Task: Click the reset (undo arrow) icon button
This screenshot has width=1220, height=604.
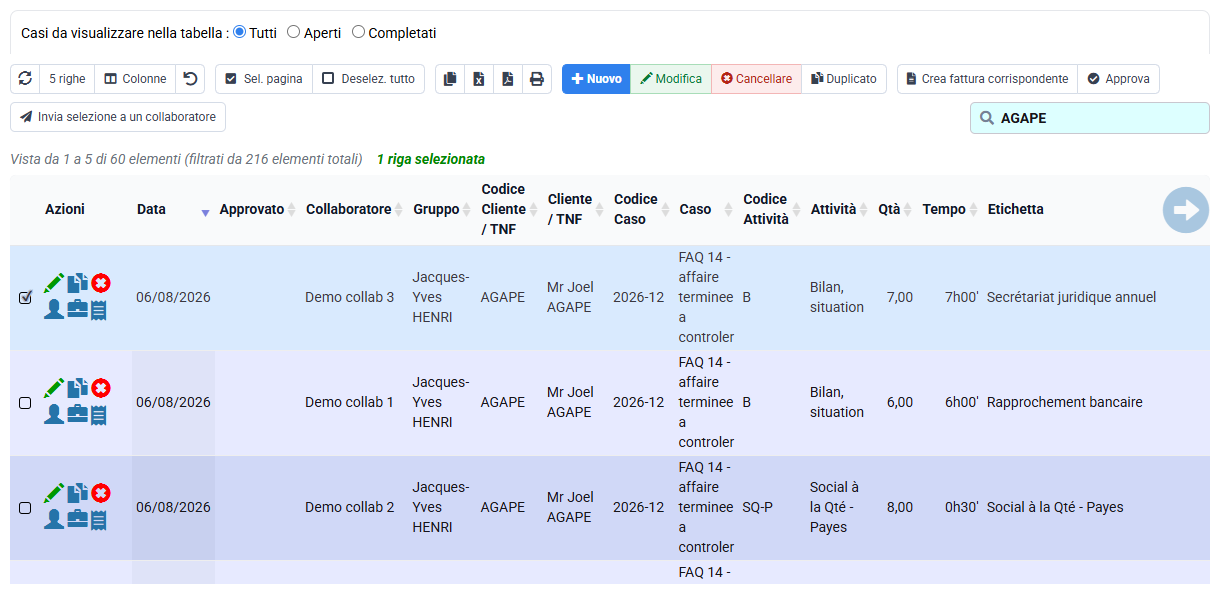Action: 190,79
